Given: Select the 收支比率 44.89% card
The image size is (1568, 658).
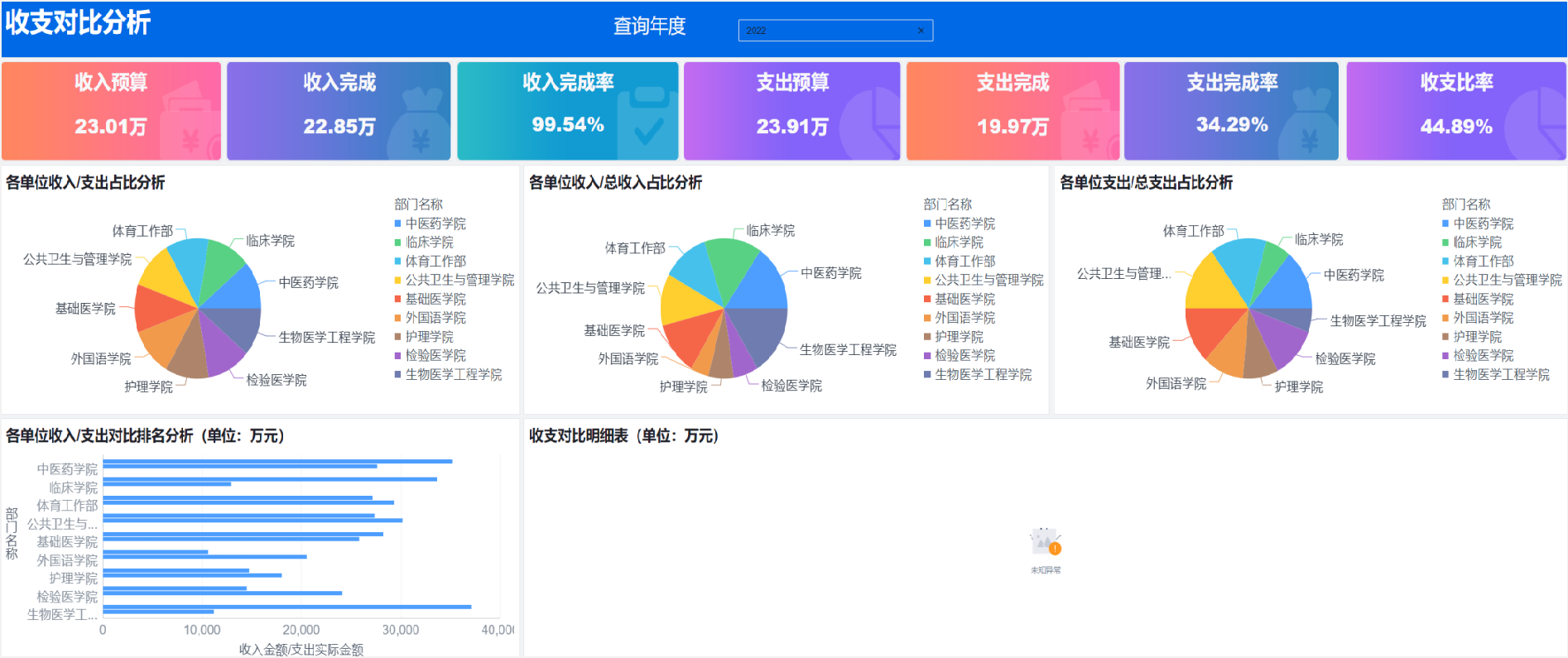Looking at the screenshot, I should pos(1456,111).
